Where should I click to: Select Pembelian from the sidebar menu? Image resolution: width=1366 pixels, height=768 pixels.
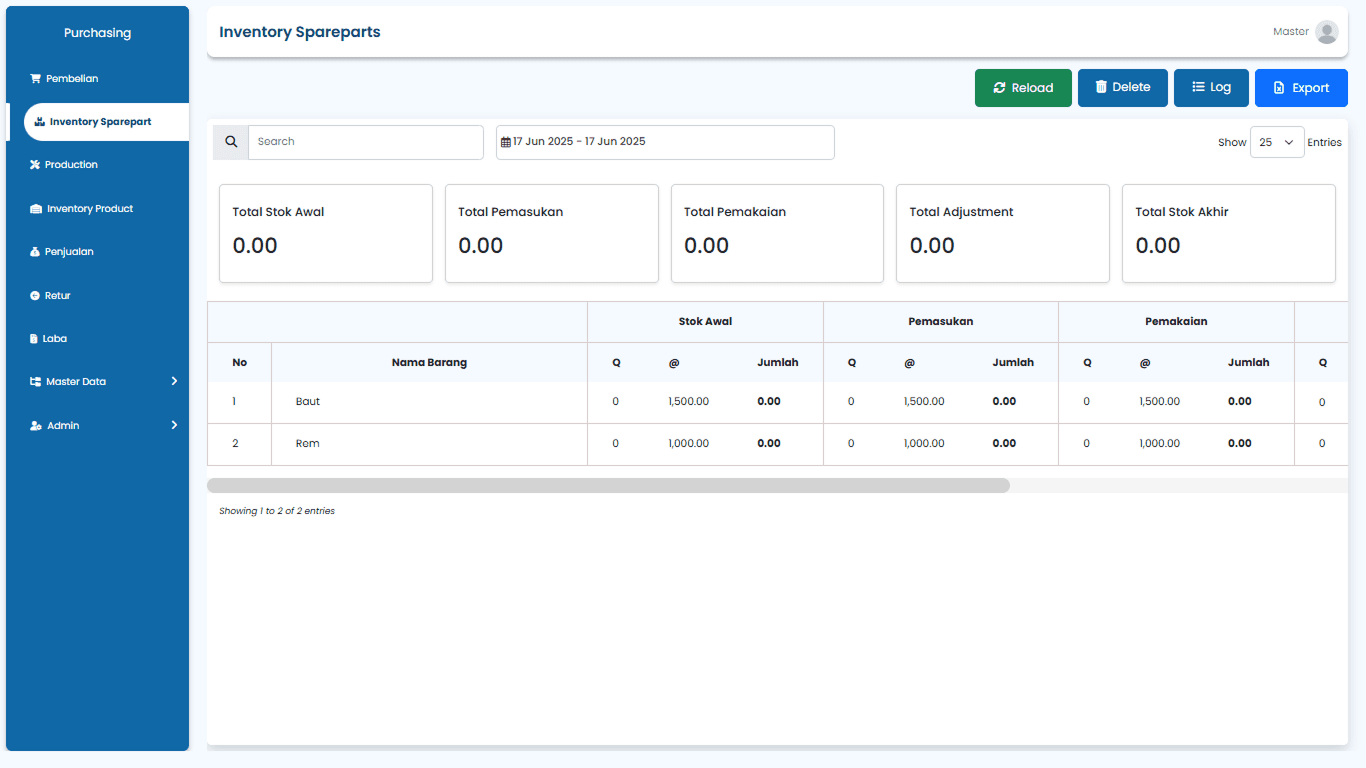point(68,78)
